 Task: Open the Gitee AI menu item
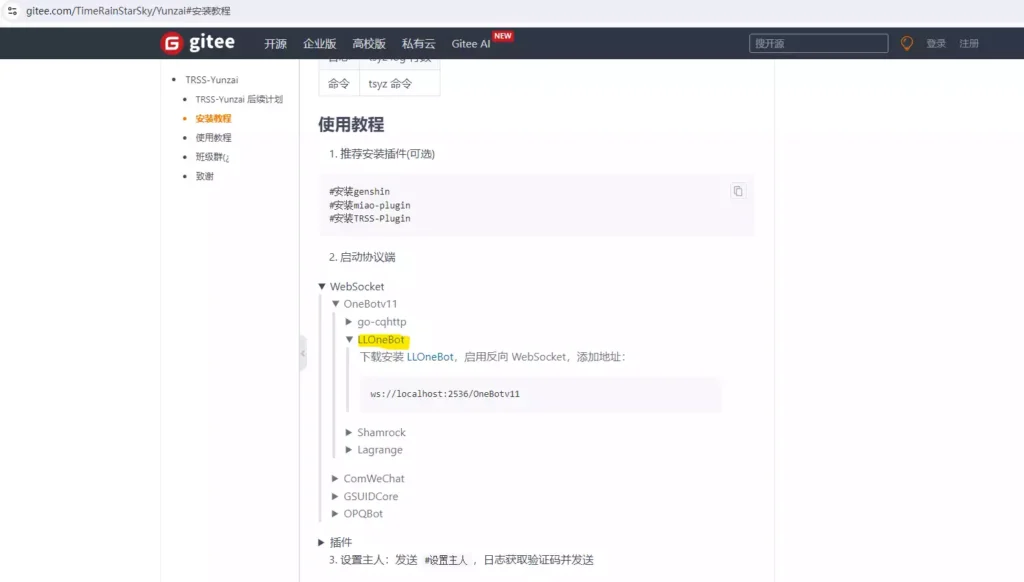pyautogui.click(x=471, y=44)
